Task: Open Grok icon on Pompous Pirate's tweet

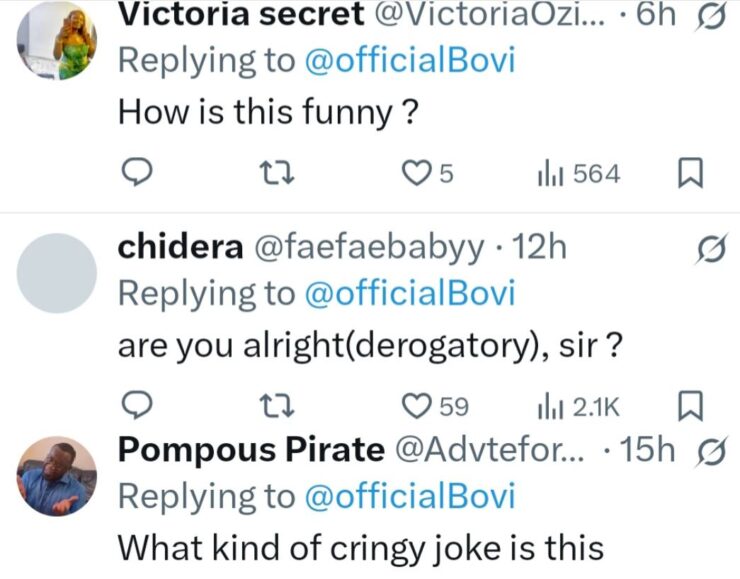Action: 708,453
